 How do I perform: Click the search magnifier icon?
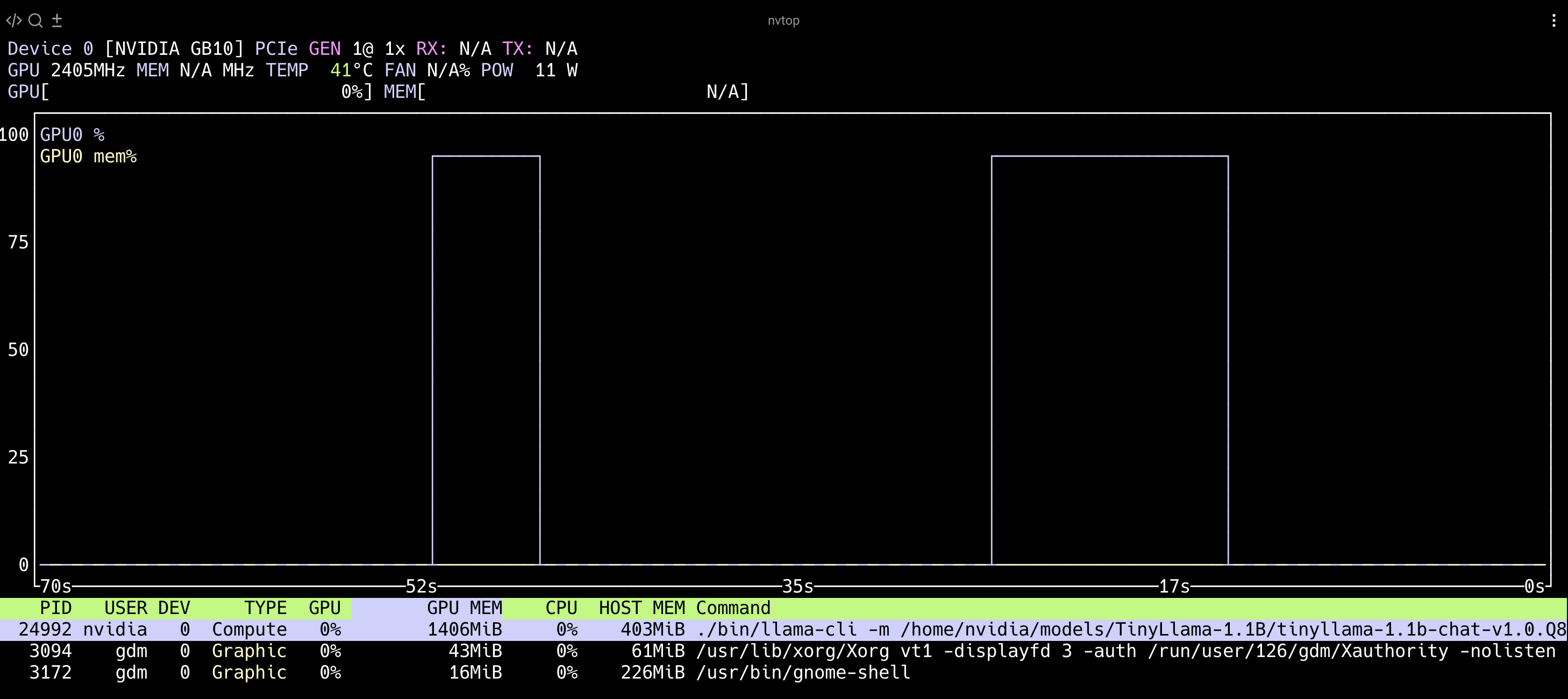click(36, 20)
